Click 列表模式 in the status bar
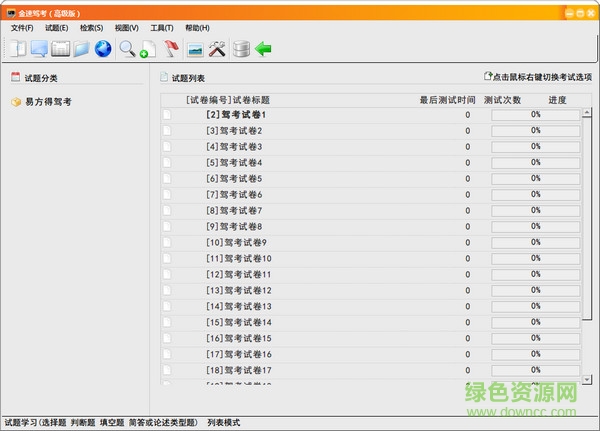Viewport: 600px width, 431px height. click(x=223, y=423)
